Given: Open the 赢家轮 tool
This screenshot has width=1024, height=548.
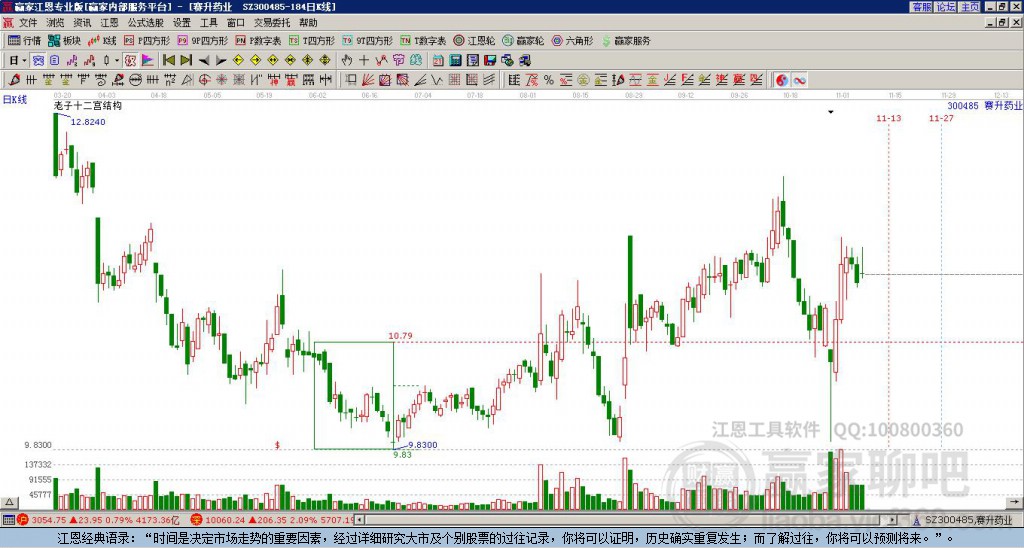Looking at the screenshot, I should pyautogui.click(x=523, y=40).
